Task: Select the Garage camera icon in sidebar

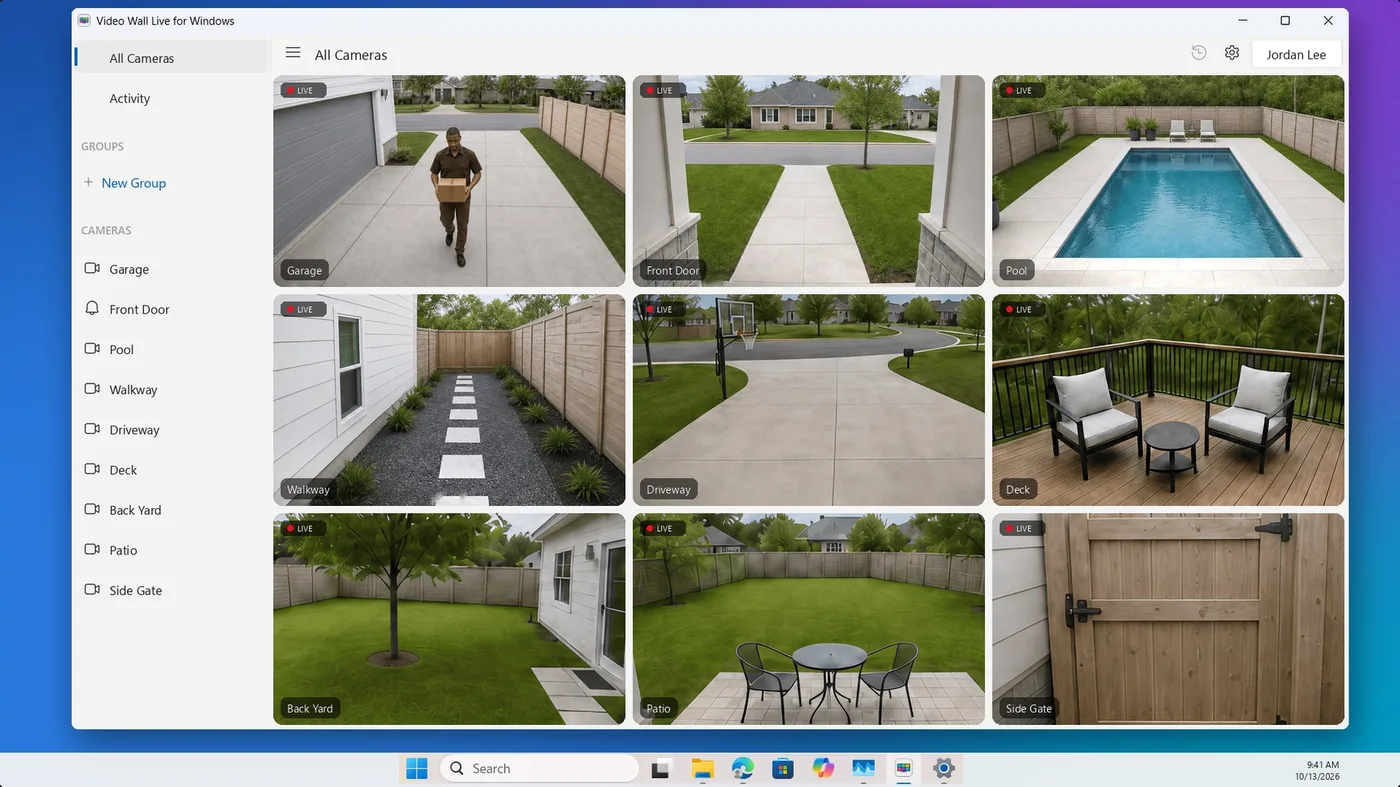Action: pos(92,268)
